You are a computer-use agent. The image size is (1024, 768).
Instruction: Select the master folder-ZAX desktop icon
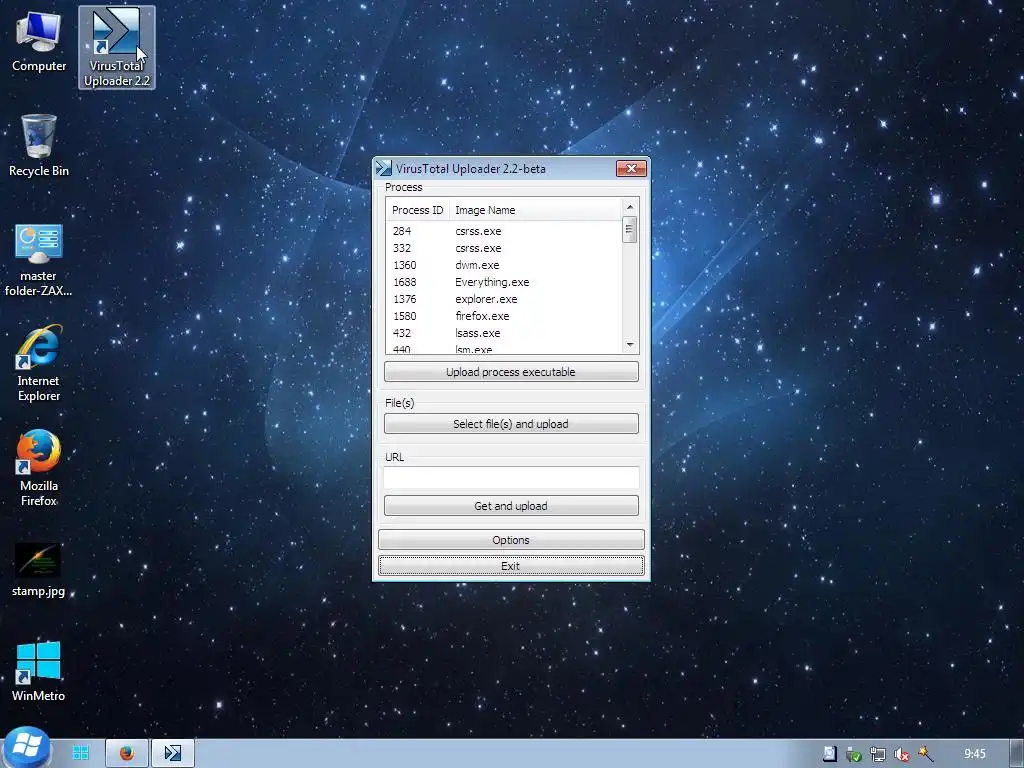[39, 260]
